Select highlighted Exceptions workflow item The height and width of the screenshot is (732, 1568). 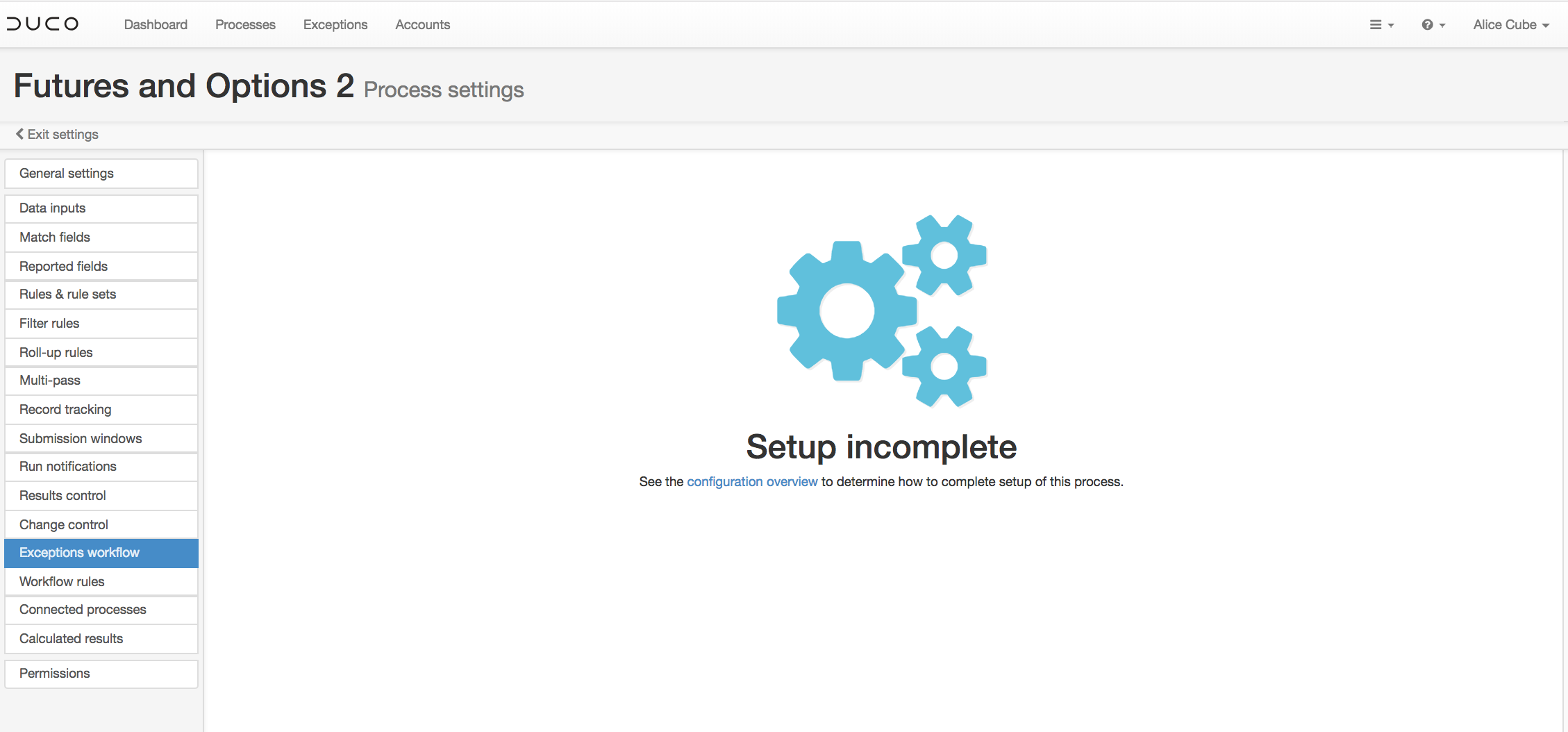(101, 553)
